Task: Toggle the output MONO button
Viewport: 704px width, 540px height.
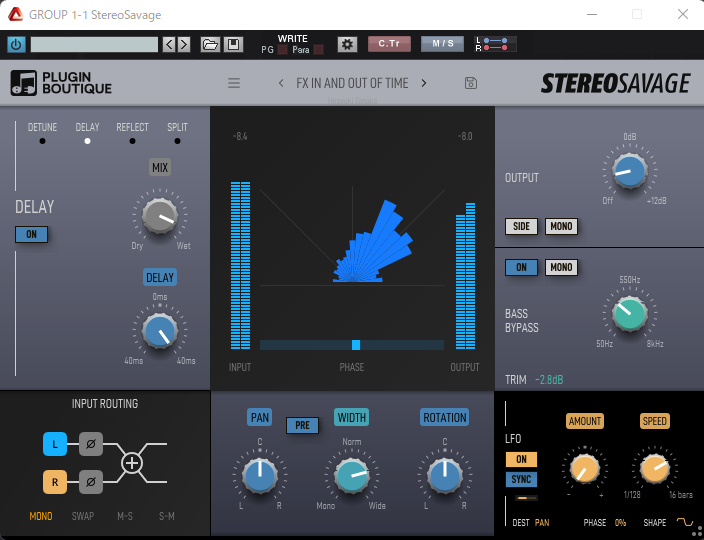Action: (x=561, y=226)
